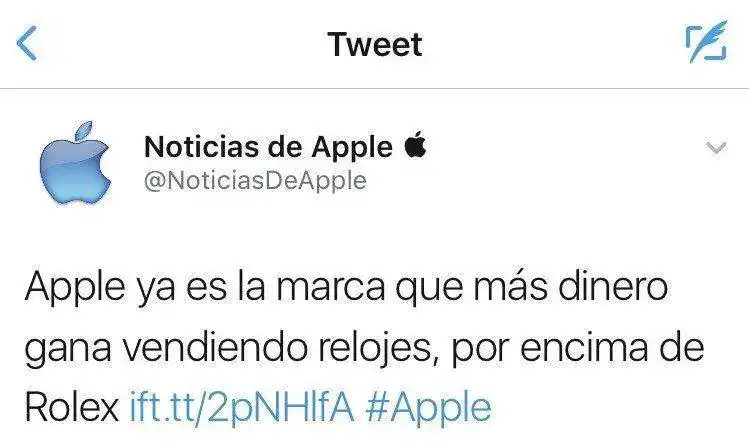Viewport: 749px width, 446px height.
Task: Select the @NoticiasDeApple handle
Action: [x=255, y=181]
